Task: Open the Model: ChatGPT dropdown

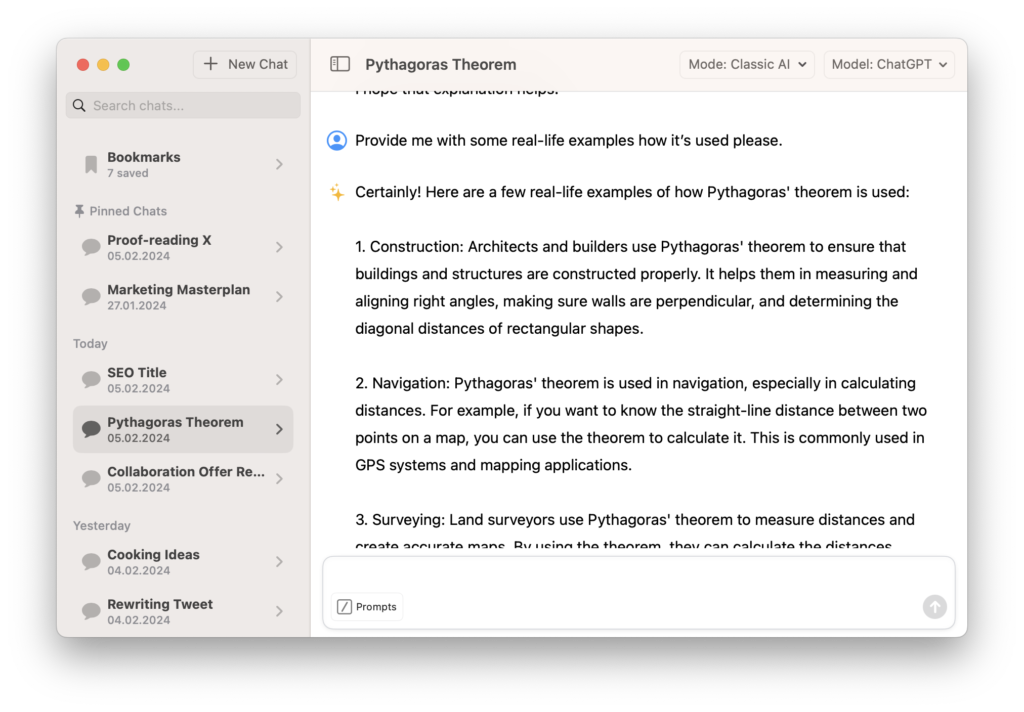Action: tap(888, 64)
